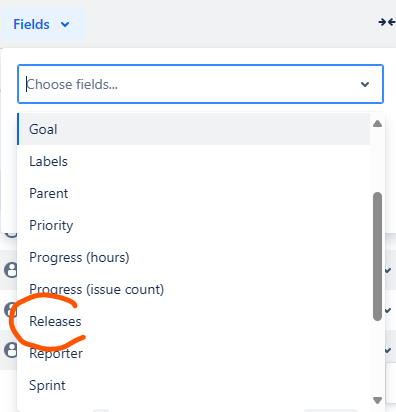Pick the Progress (hours) option
Image resolution: width=396 pixels, height=412 pixels.
[194, 257]
